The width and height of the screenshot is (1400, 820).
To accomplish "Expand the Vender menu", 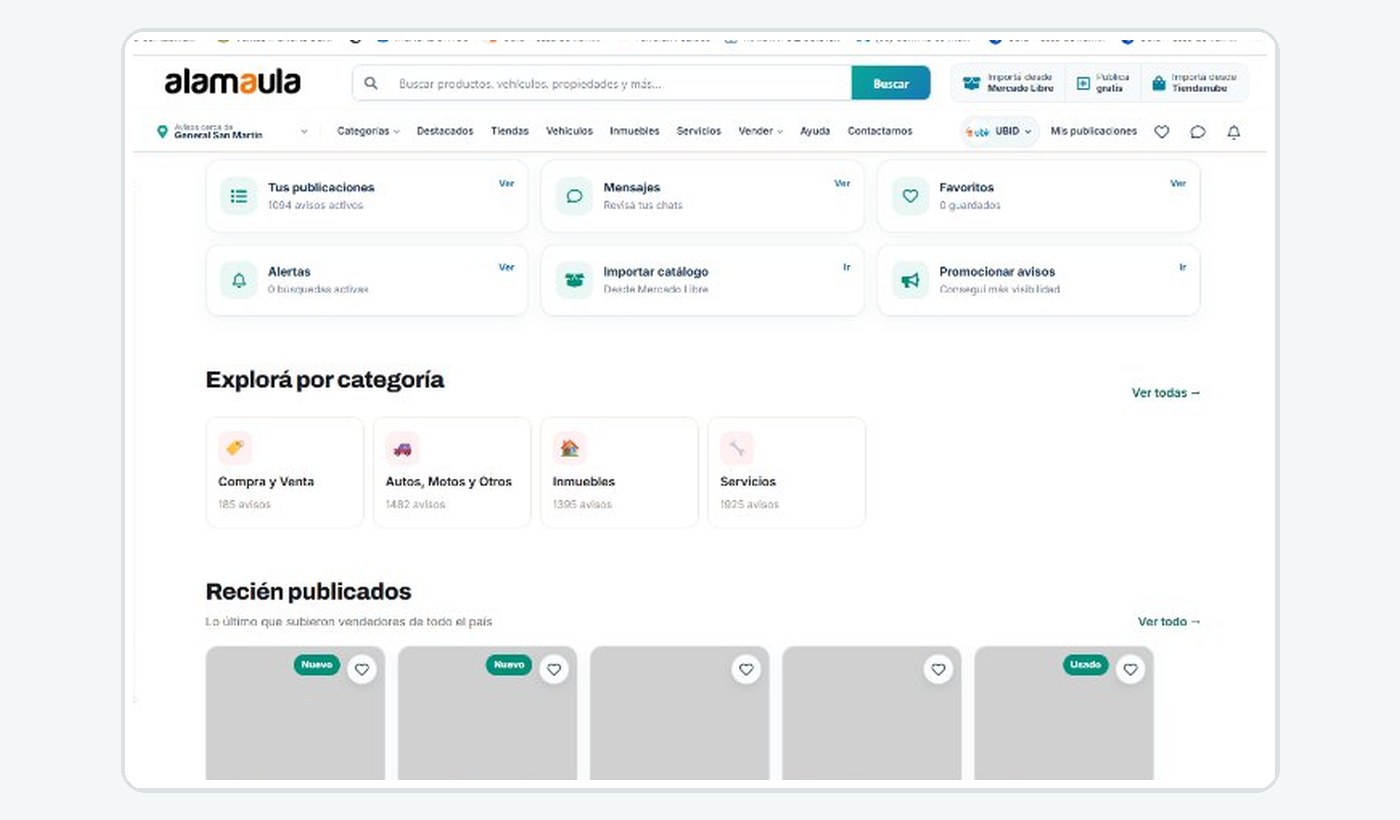I will point(760,131).
